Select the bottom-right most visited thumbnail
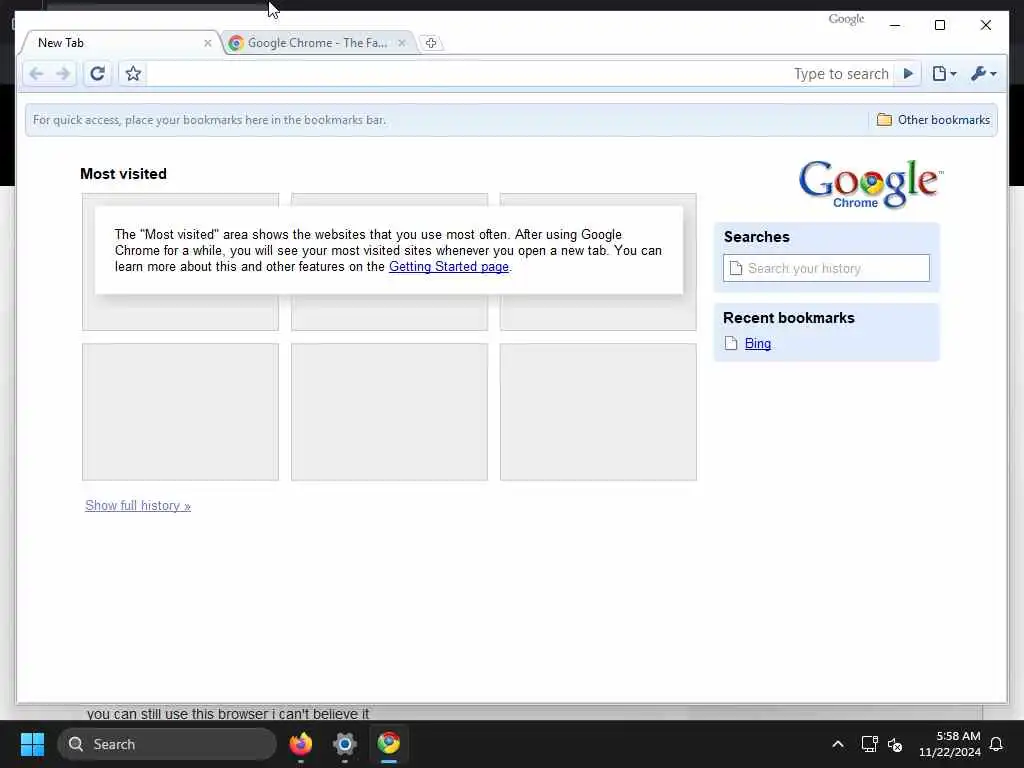Screen dimensions: 1024x768 click(x=598, y=412)
